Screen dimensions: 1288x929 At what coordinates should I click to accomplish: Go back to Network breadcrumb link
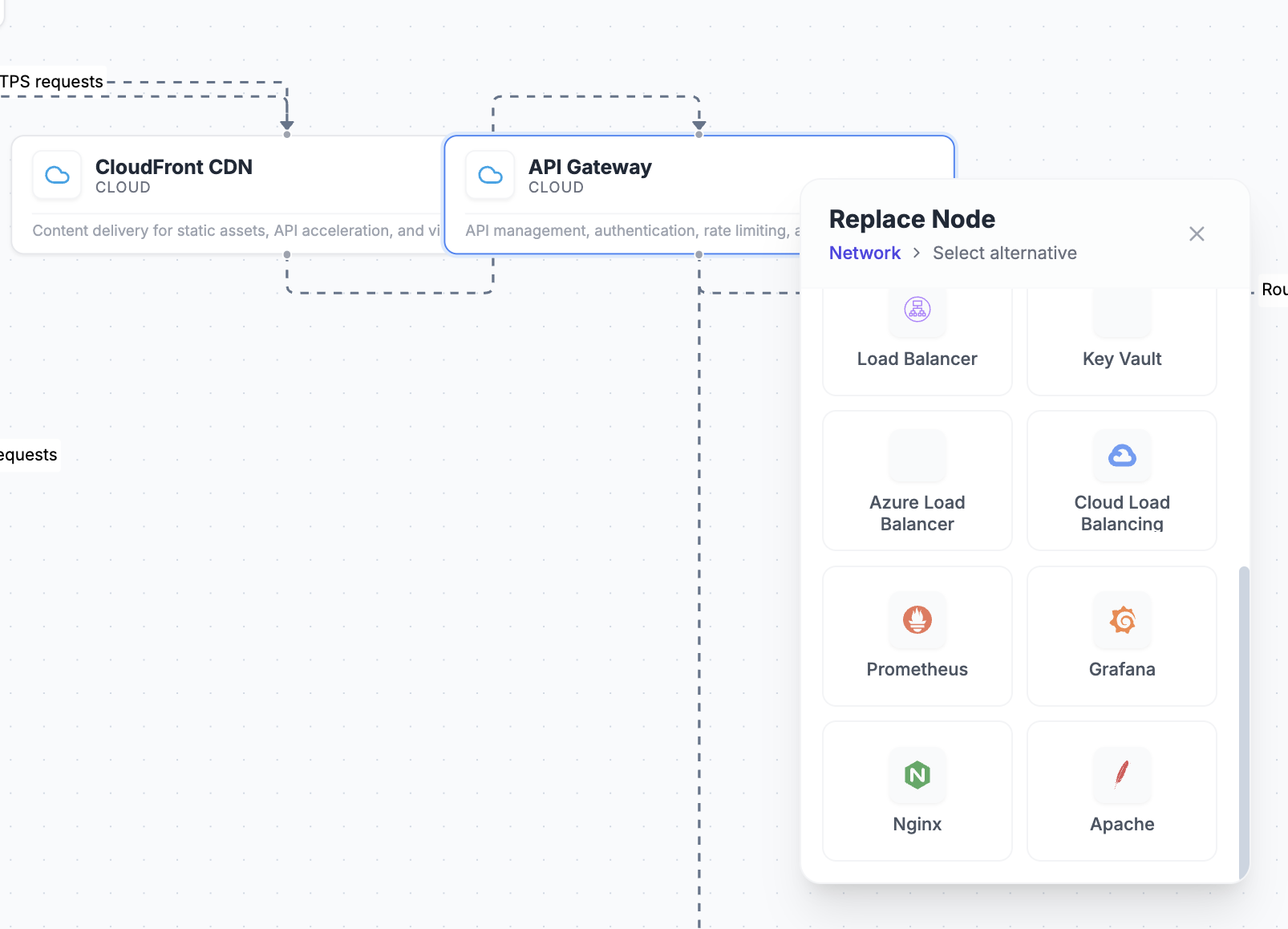[x=865, y=253]
